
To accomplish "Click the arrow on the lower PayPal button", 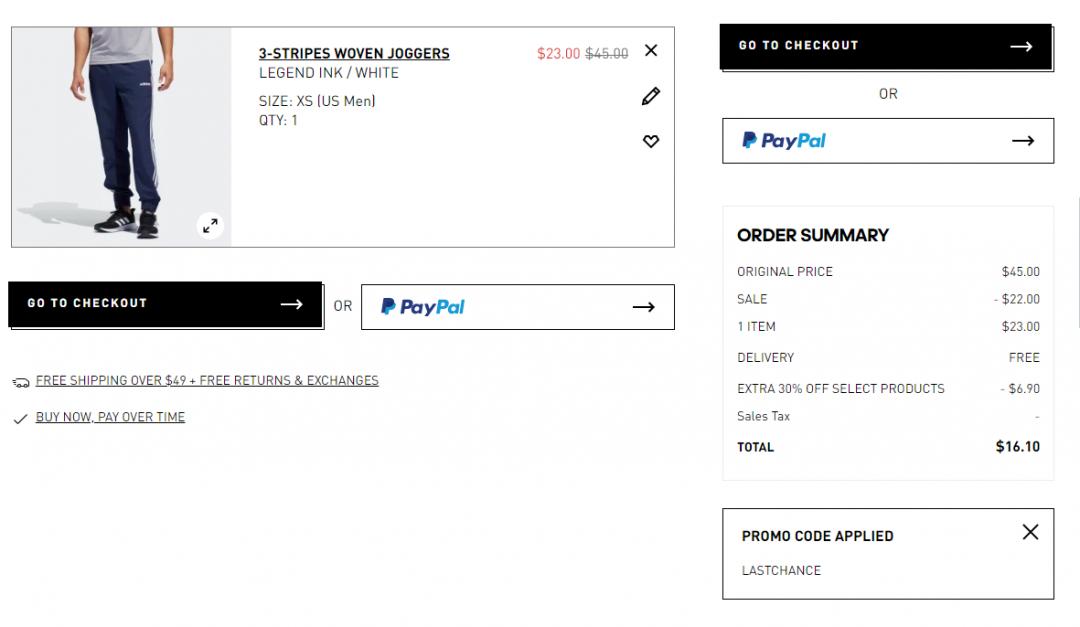I will (644, 307).
